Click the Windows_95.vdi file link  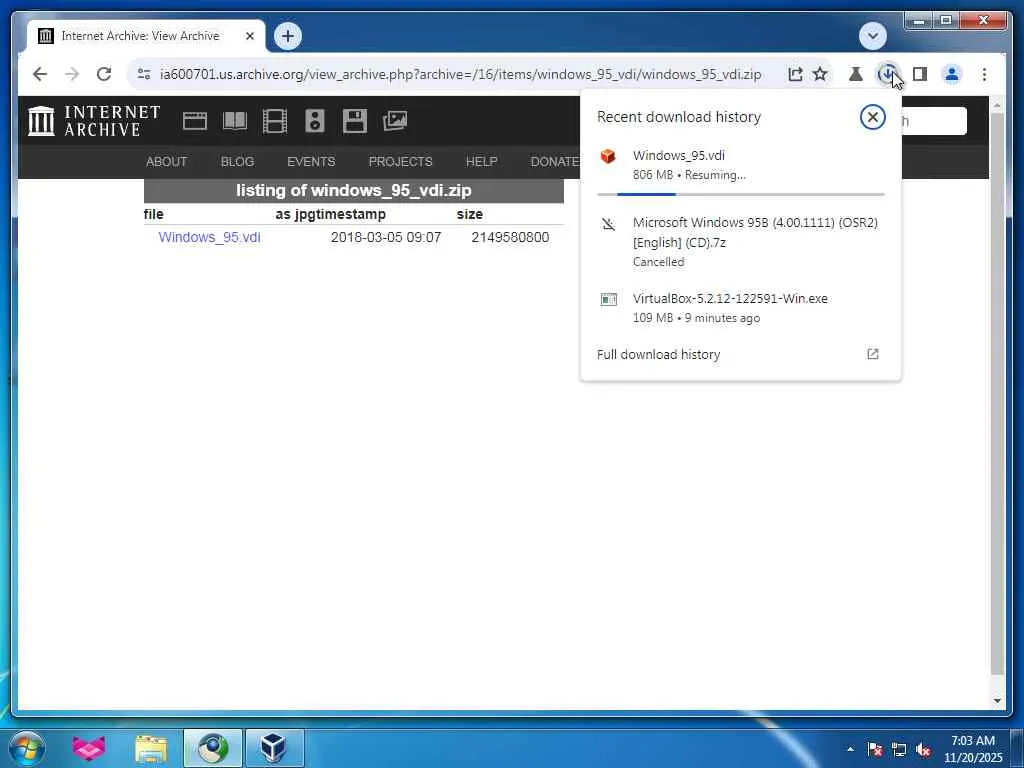pos(209,237)
